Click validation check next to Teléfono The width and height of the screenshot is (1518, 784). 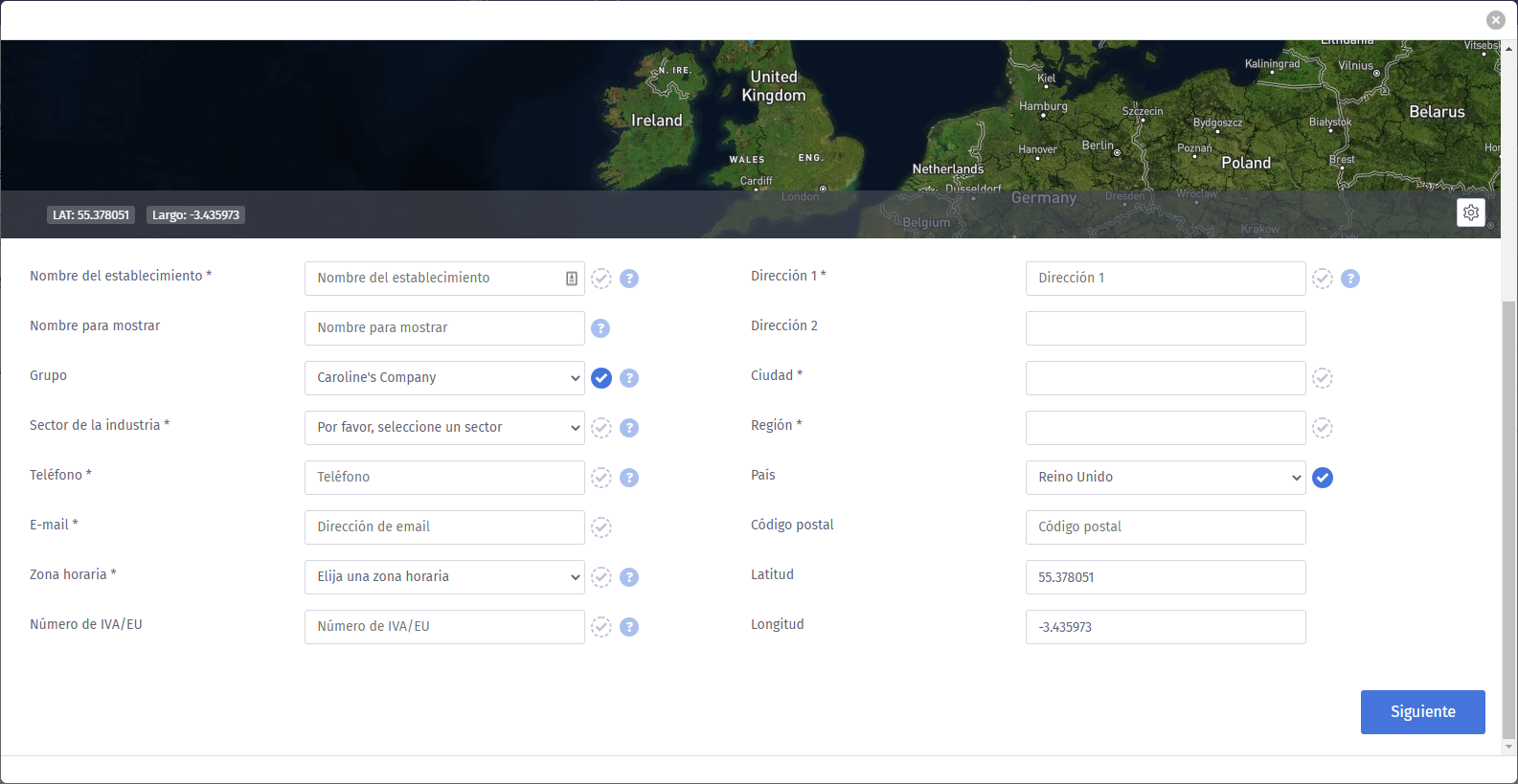coord(600,478)
